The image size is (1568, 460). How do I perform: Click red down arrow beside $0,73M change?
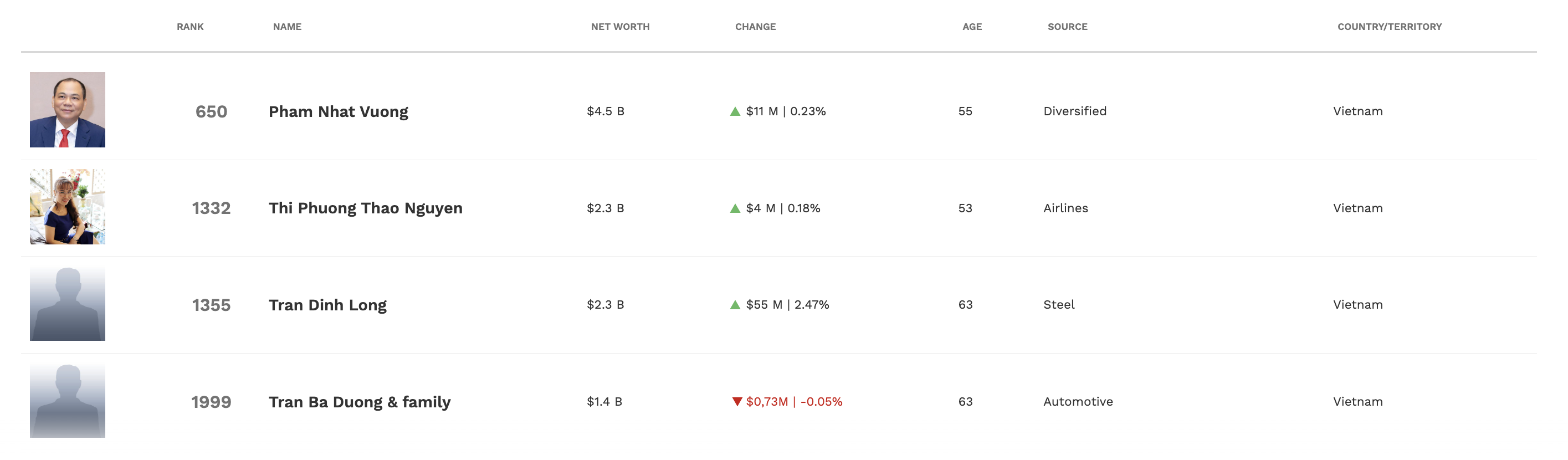point(736,402)
